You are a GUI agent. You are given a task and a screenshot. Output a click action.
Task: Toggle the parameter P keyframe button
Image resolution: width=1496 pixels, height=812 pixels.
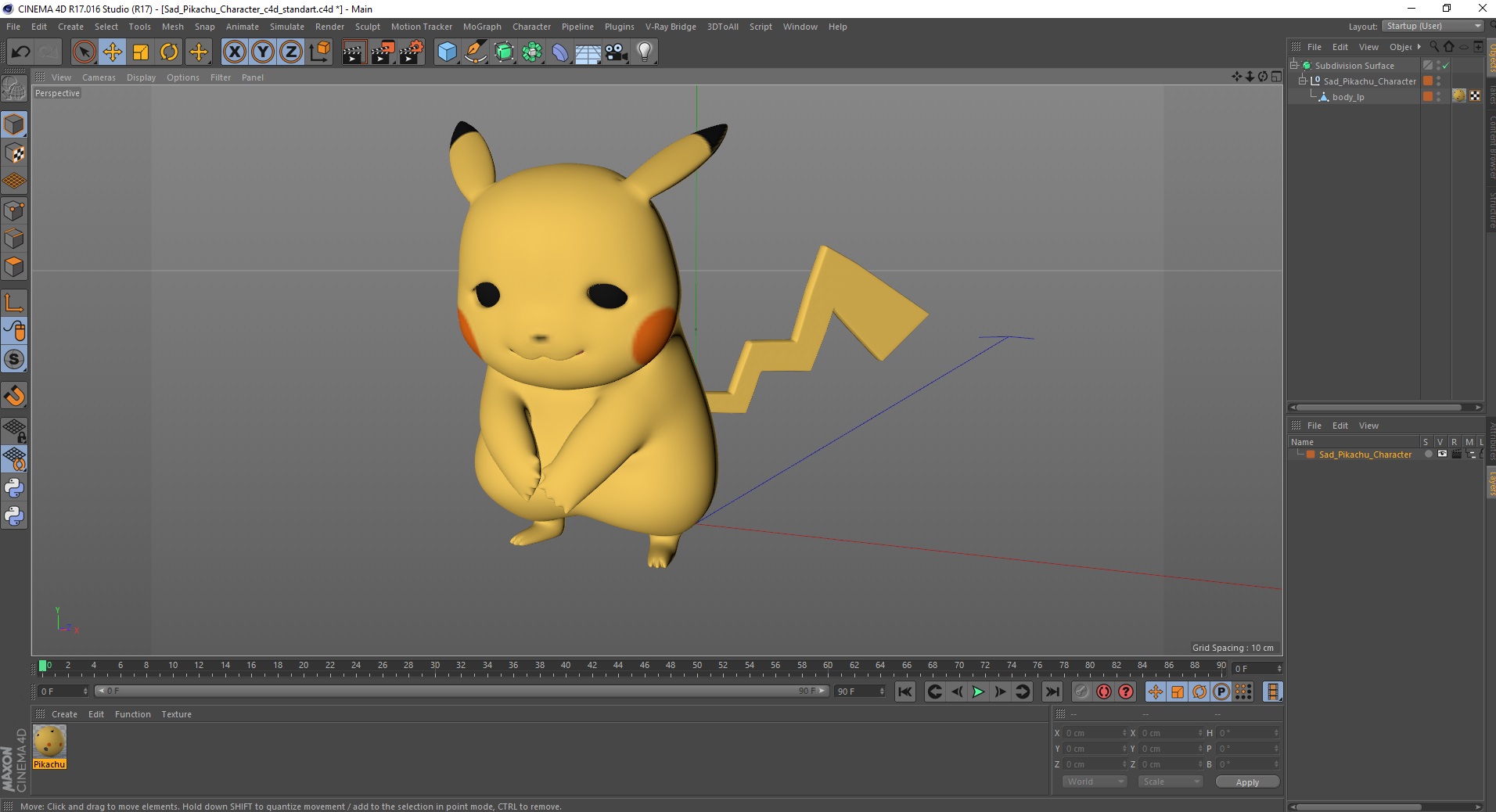click(x=1221, y=692)
